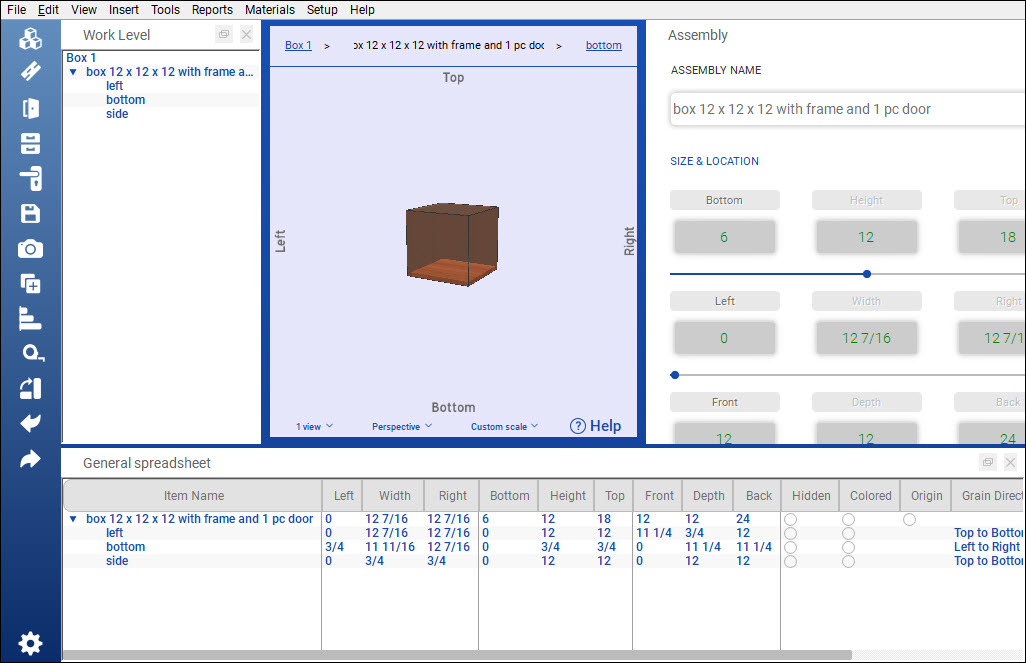The height and width of the screenshot is (663, 1026).
Task: Click the save floppy disk icon
Action: (30, 213)
